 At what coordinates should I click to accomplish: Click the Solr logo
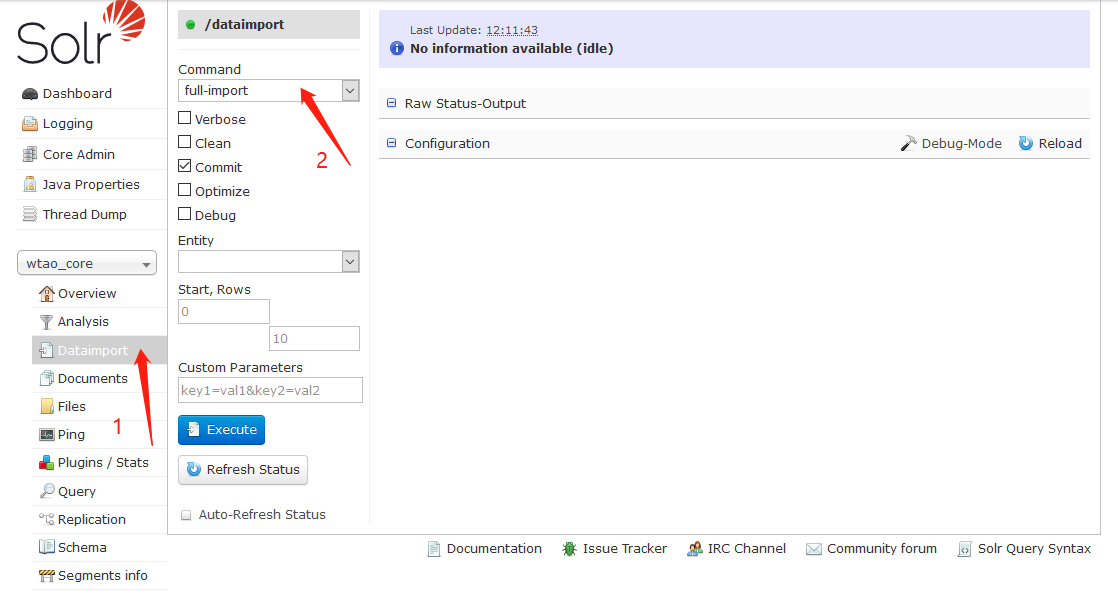click(81, 33)
